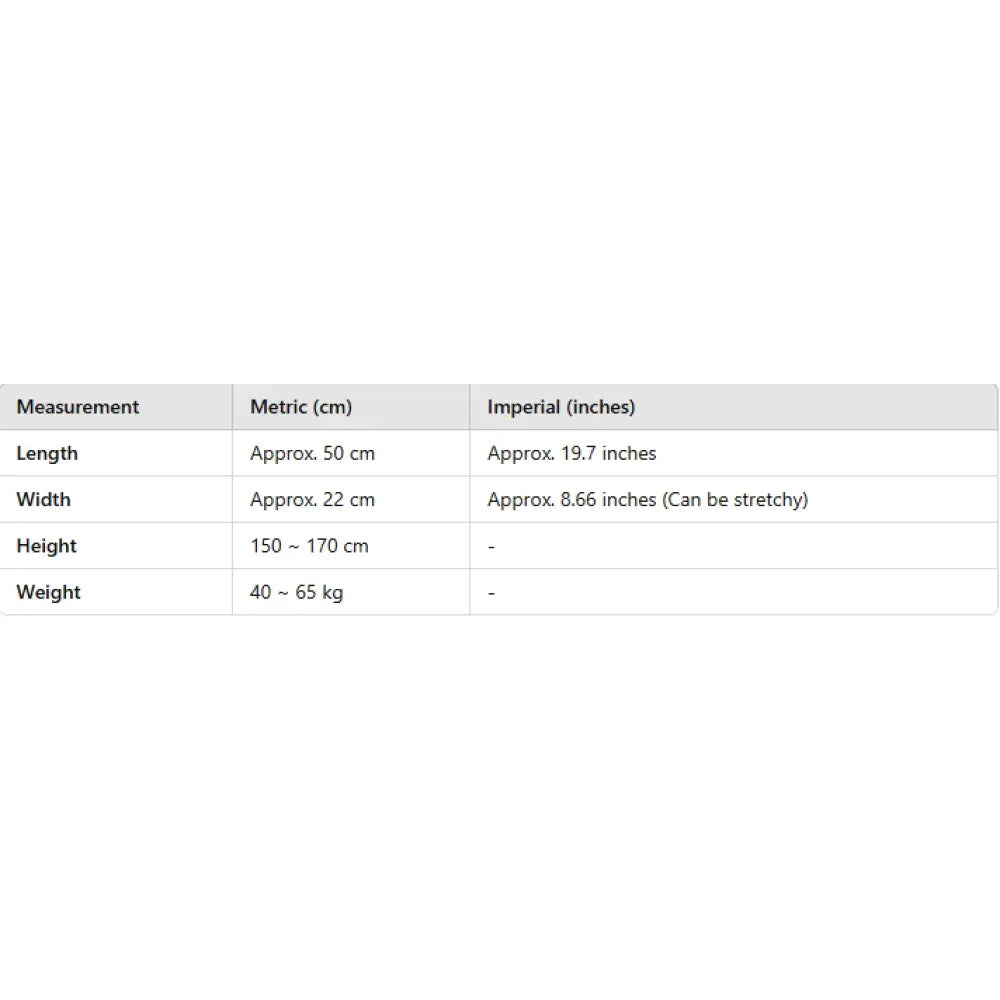This screenshot has width=1000, height=1000.
Task: Click the Width row label
Action: 44,499
